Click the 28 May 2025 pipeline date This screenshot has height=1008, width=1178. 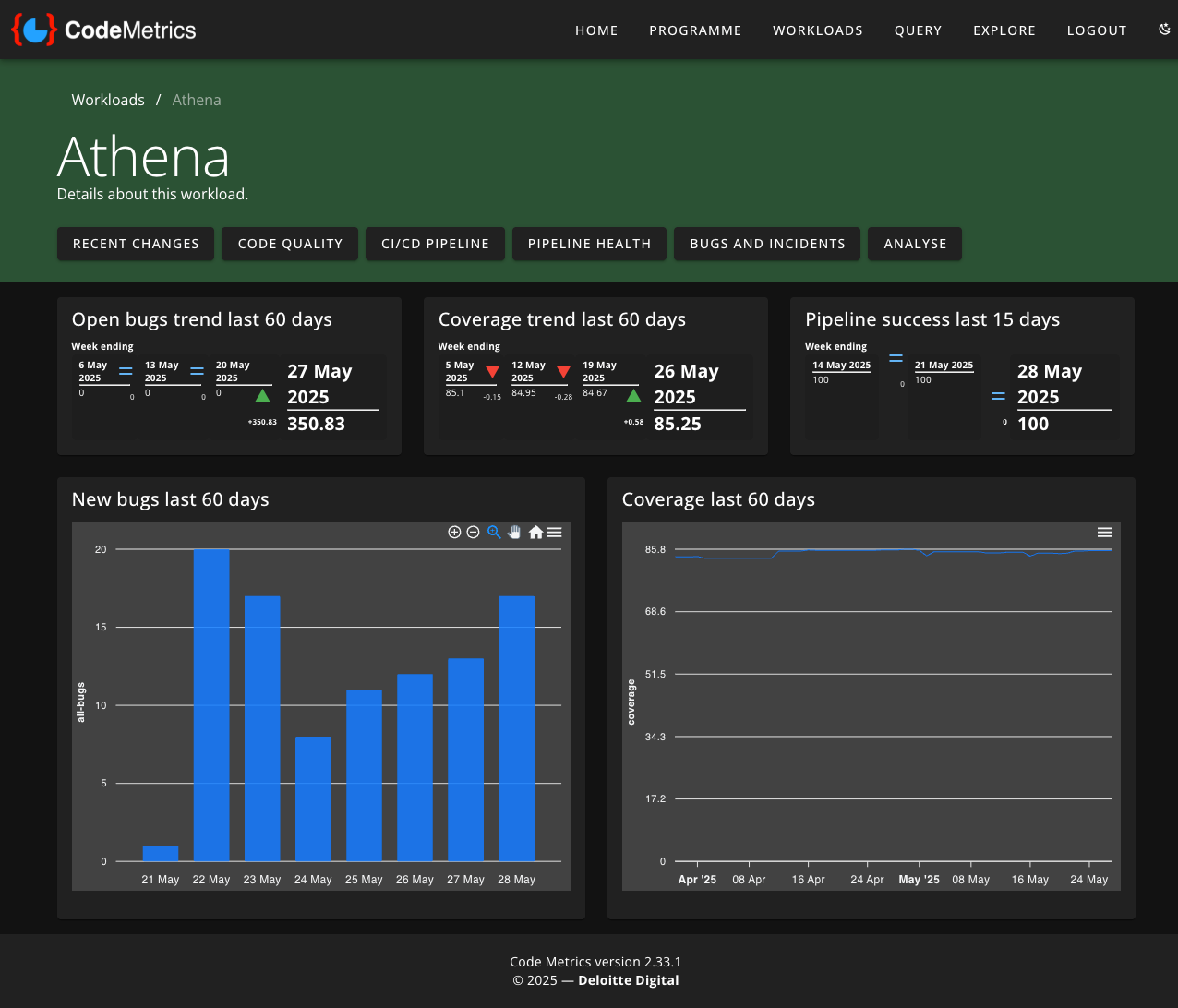(1050, 384)
